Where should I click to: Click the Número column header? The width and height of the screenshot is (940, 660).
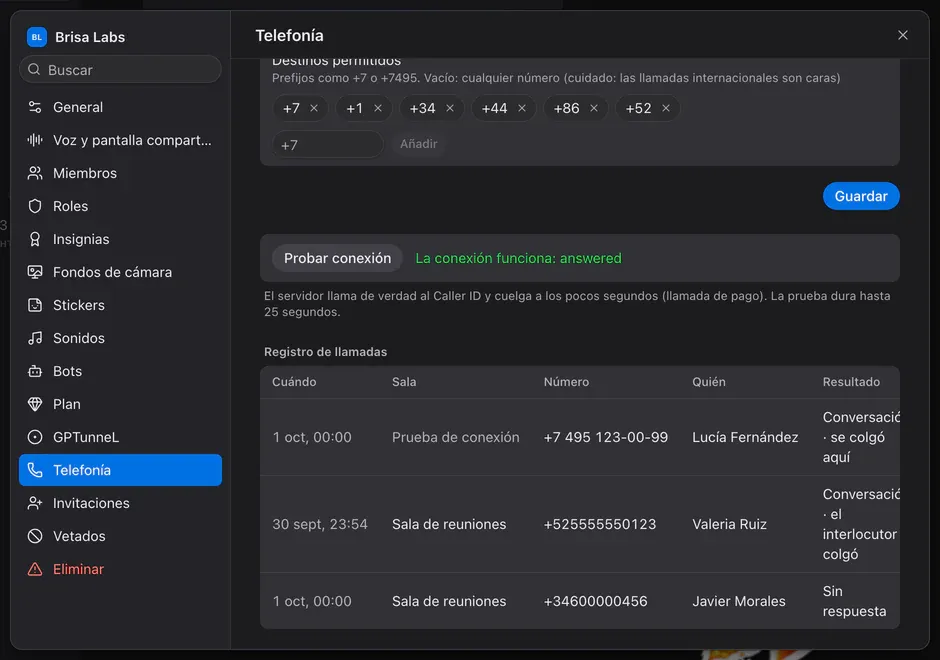(x=566, y=382)
